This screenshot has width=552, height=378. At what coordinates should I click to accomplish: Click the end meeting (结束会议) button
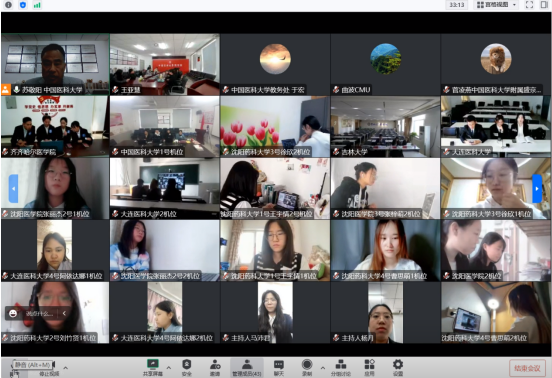point(527,368)
